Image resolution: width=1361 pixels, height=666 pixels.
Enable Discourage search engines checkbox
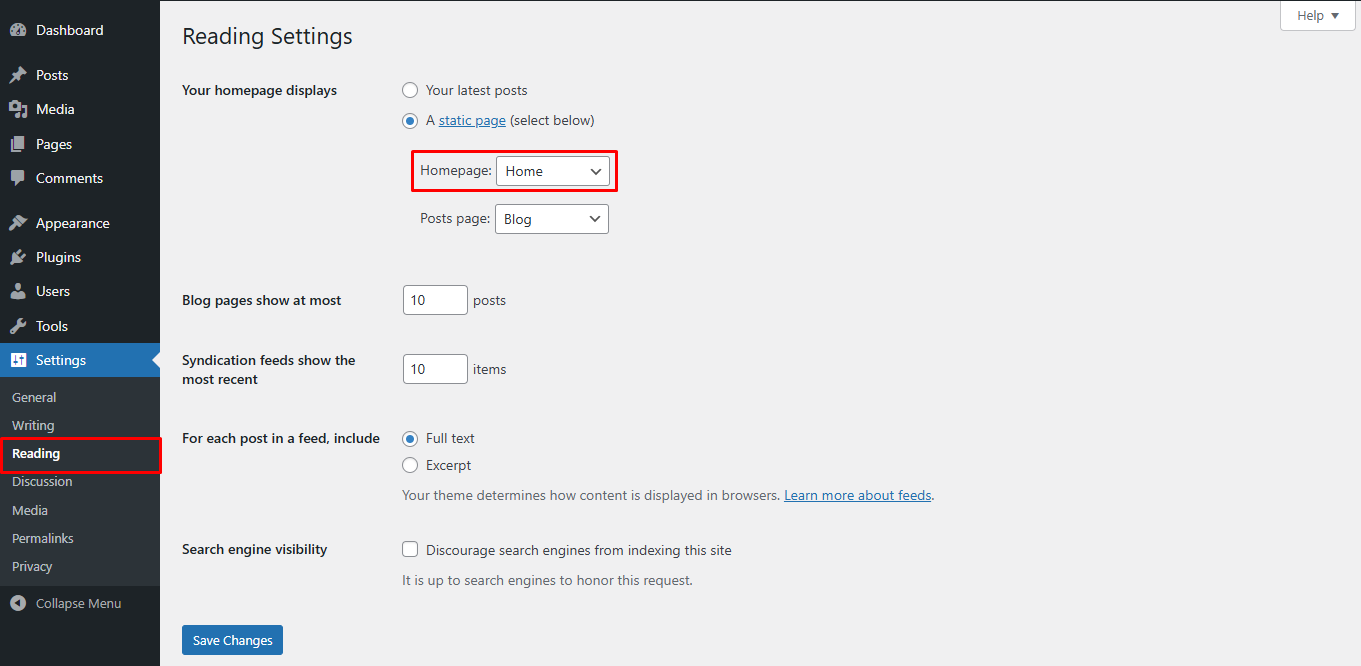pyautogui.click(x=410, y=550)
